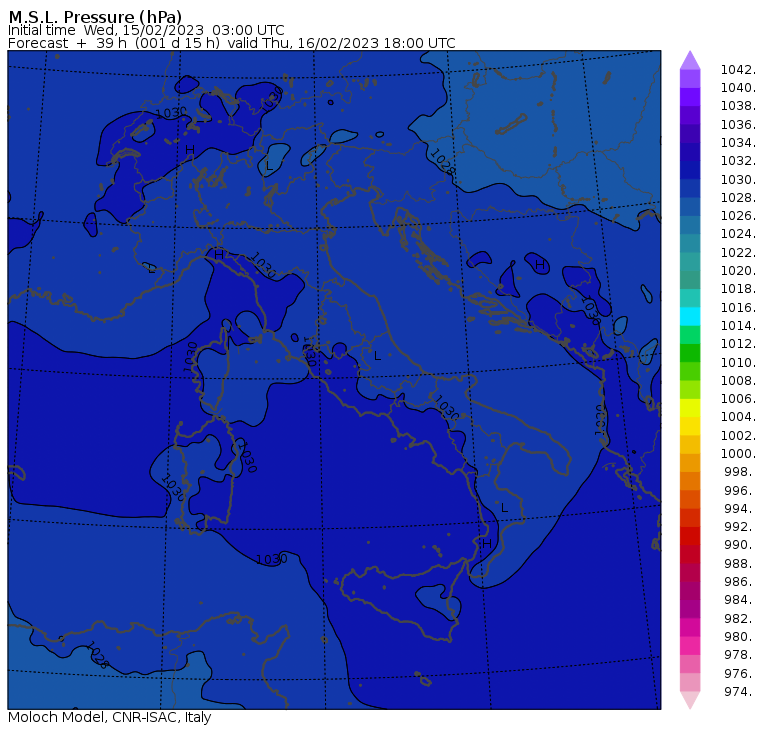
Task: Click the '1020.' legend label
Action: pos(738,270)
